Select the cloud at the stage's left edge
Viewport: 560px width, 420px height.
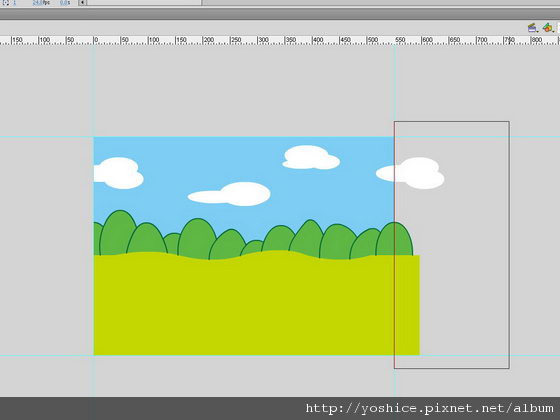click(x=118, y=173)
